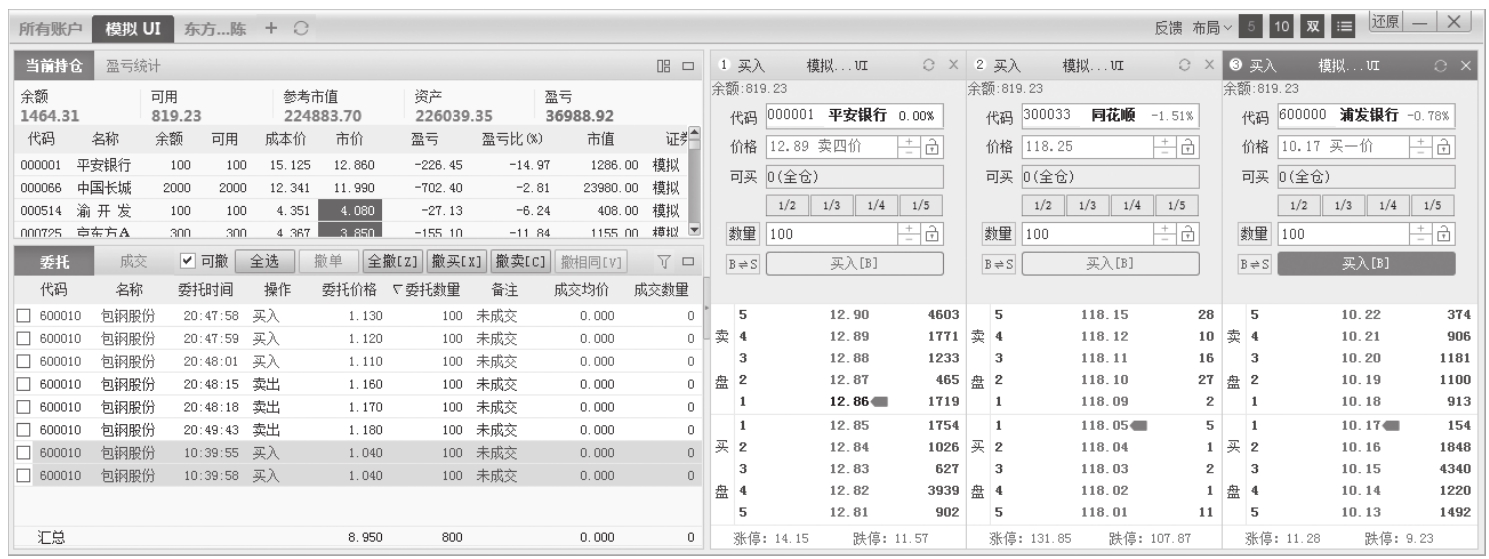
Task: Click price field 118.25
Action: (1089, 146)
